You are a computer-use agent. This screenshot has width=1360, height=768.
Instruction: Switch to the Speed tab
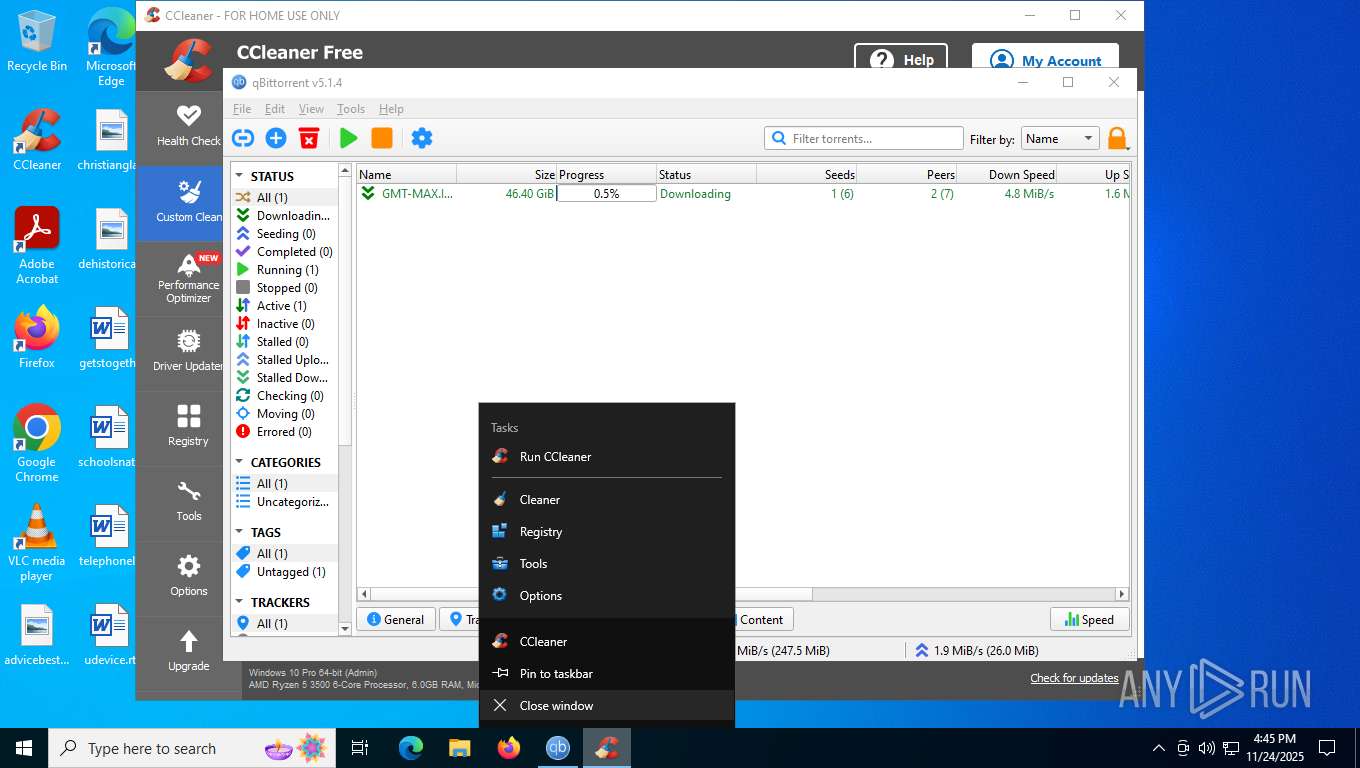(x=1090, y=619)
